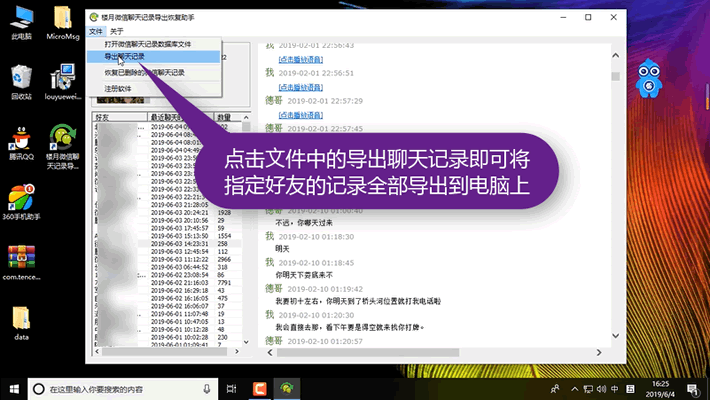
Task: Click chat panel scroll up arrow
Action: pos(615,56)
